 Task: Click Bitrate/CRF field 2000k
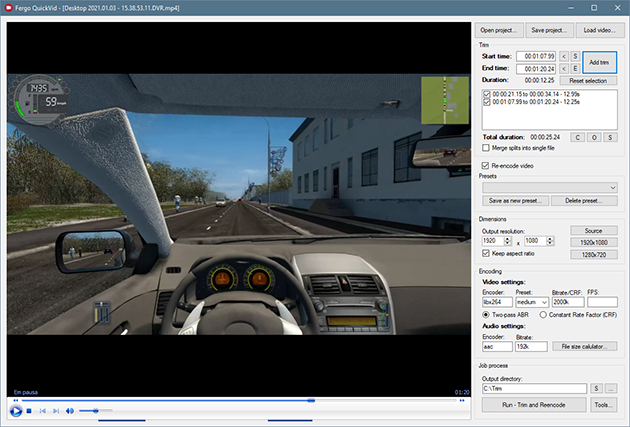568,302
